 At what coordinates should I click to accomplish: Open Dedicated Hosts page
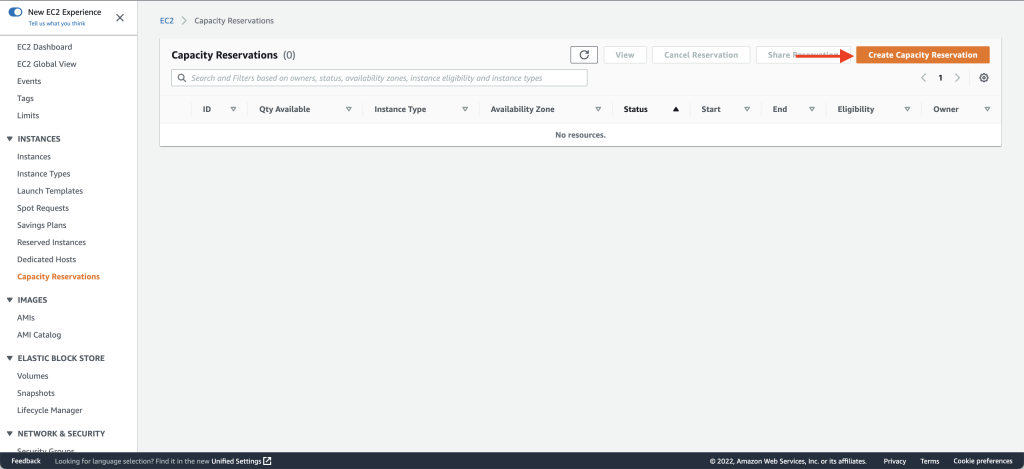point(46,259)
